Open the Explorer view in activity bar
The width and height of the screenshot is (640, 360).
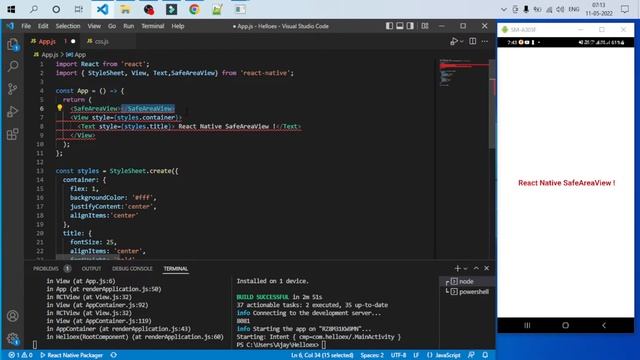tap(13, 44)
